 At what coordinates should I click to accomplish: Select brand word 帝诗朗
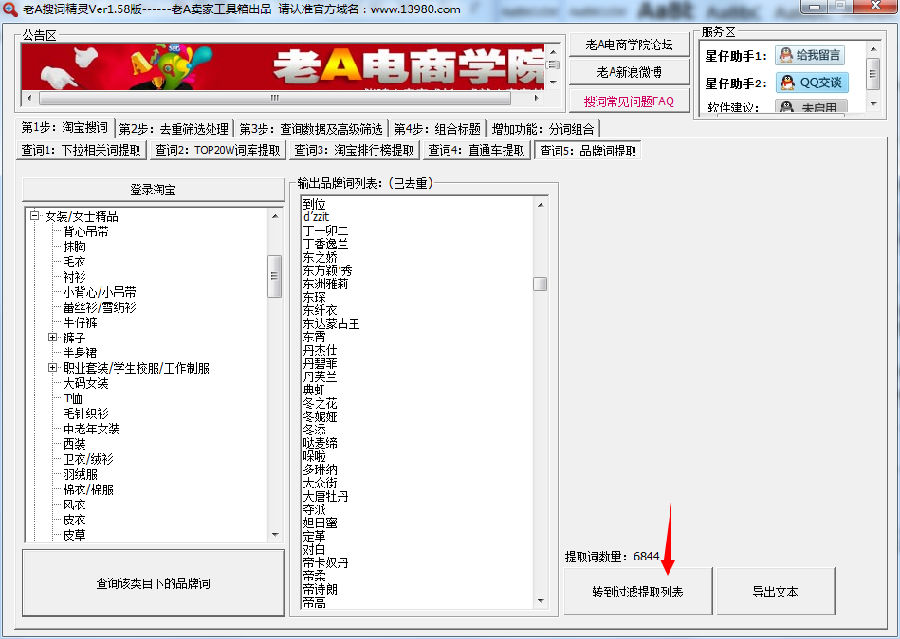(320, 589)
